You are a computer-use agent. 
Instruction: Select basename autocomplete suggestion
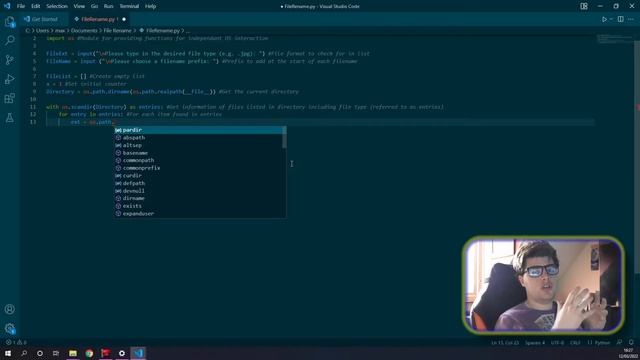(200, 153)
